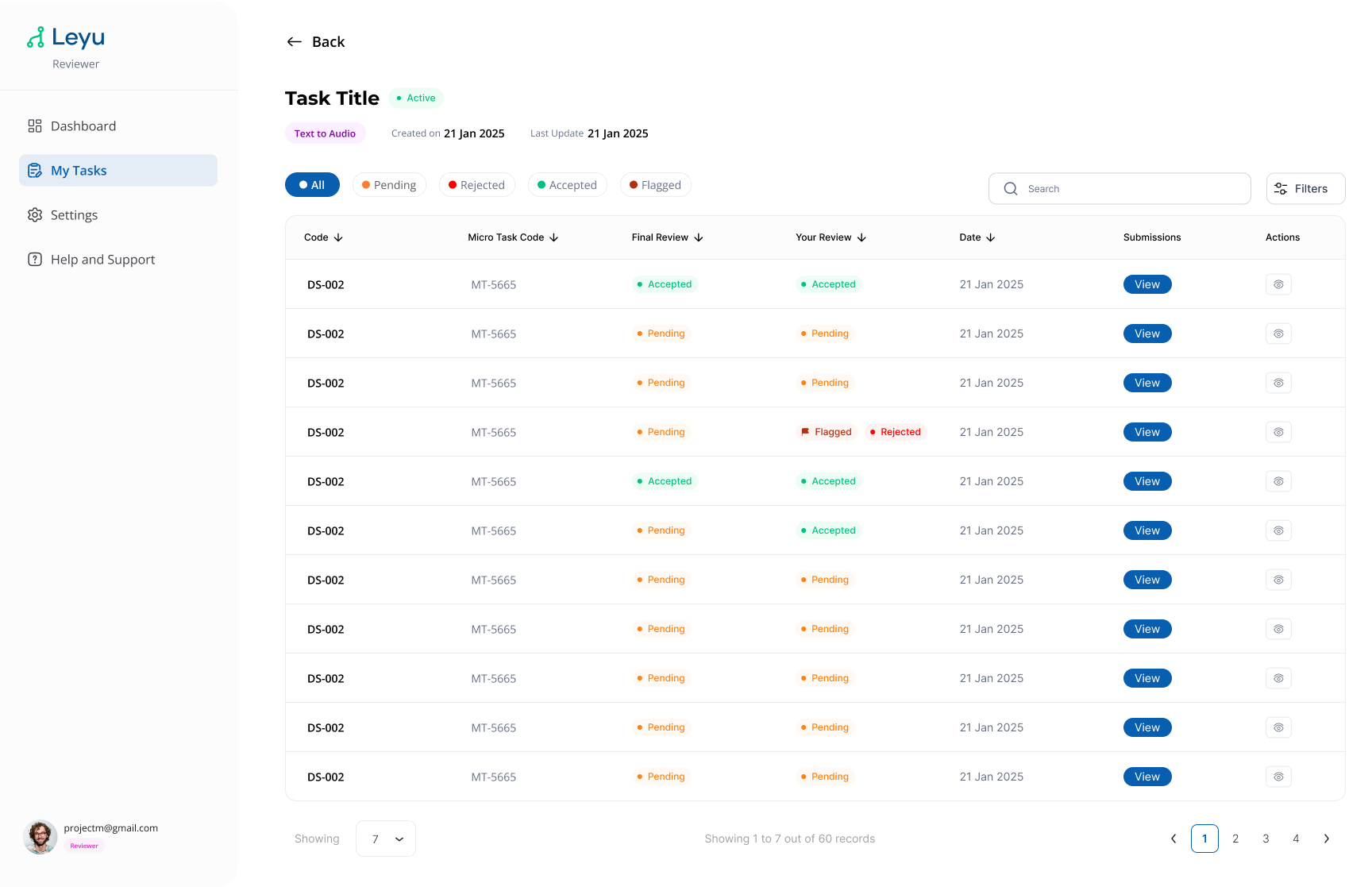
Task: Click View button in the Flagged row
Action: click(x=1147, y=432)
